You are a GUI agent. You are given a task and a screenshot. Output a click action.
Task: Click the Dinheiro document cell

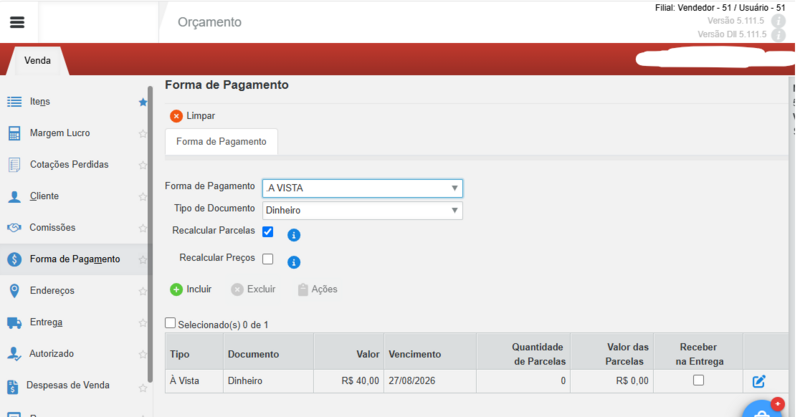click(268, 381)
